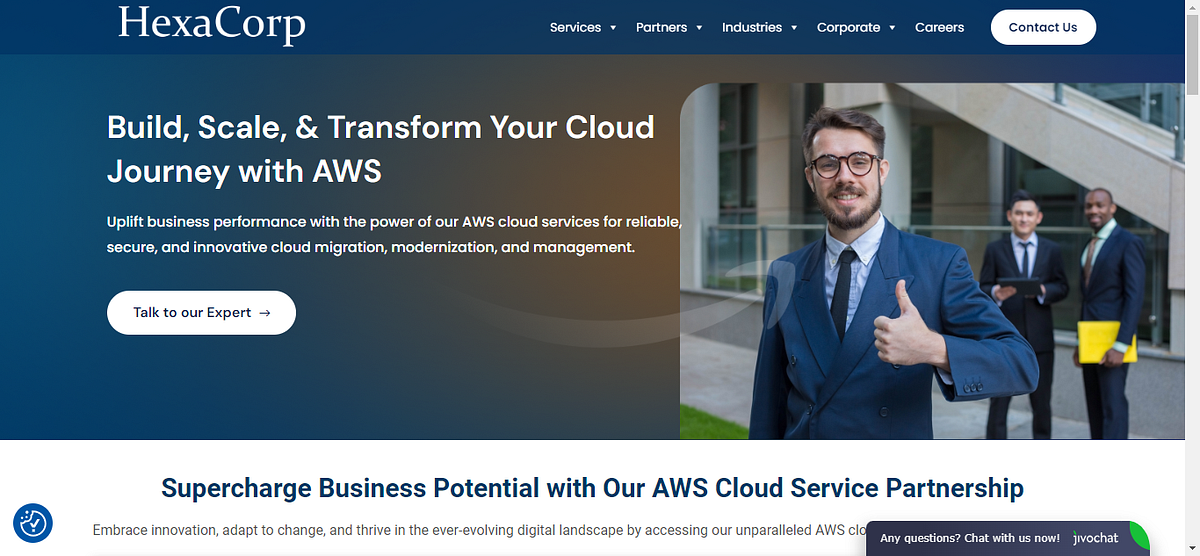
Task: Open the Services menu
Action: [575, 27]
